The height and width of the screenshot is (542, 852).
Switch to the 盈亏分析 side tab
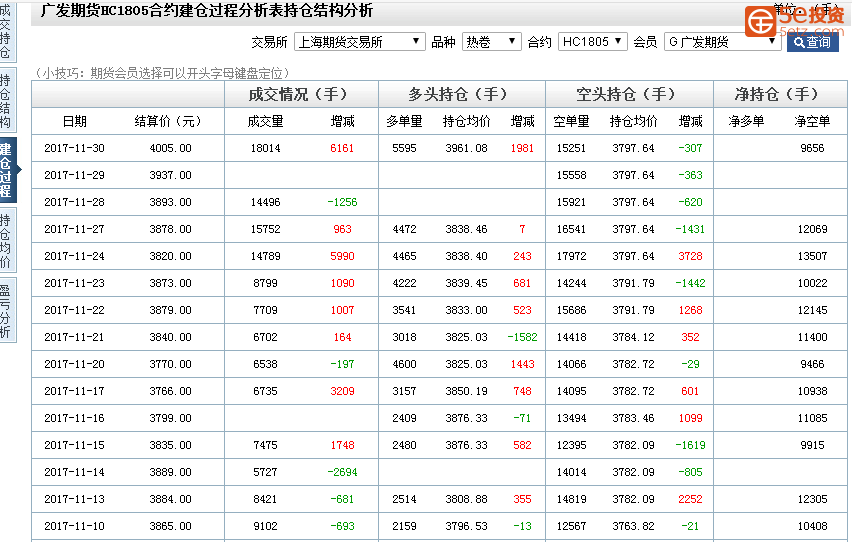[6, 310]
